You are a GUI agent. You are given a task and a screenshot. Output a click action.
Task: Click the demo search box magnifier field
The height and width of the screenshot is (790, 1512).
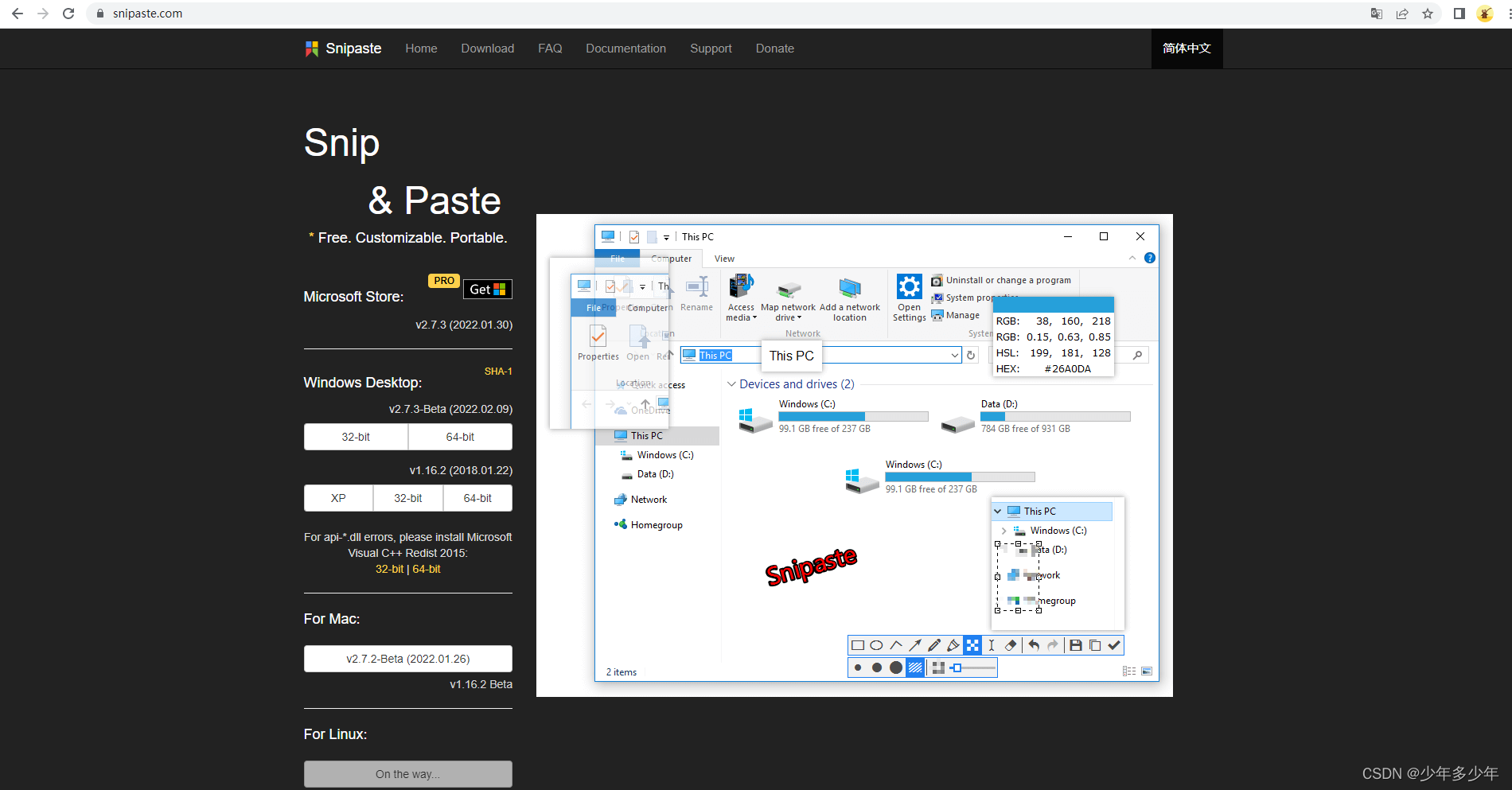coord(1137,356)
